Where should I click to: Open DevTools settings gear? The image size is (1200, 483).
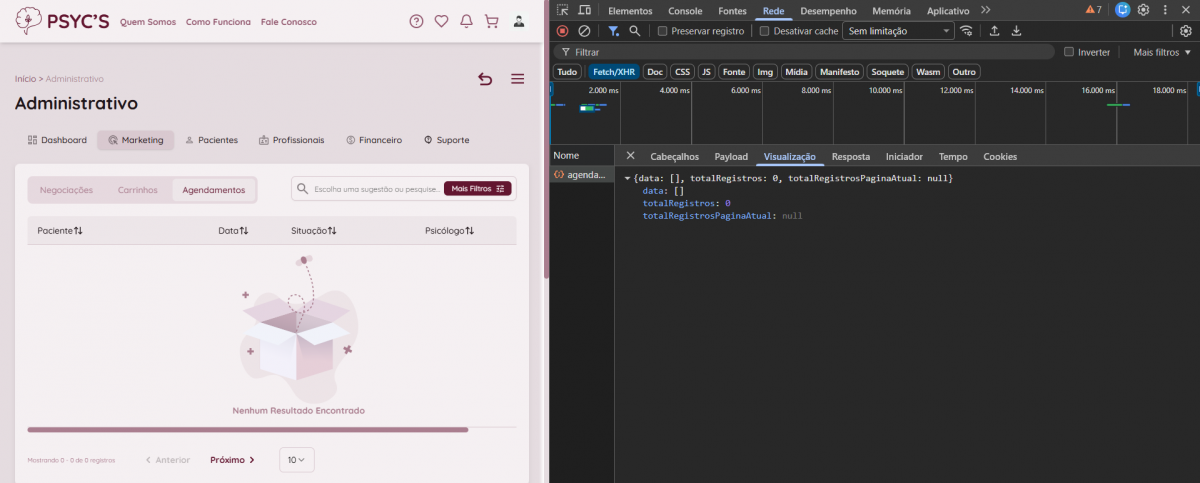(x=1143, y=10)
